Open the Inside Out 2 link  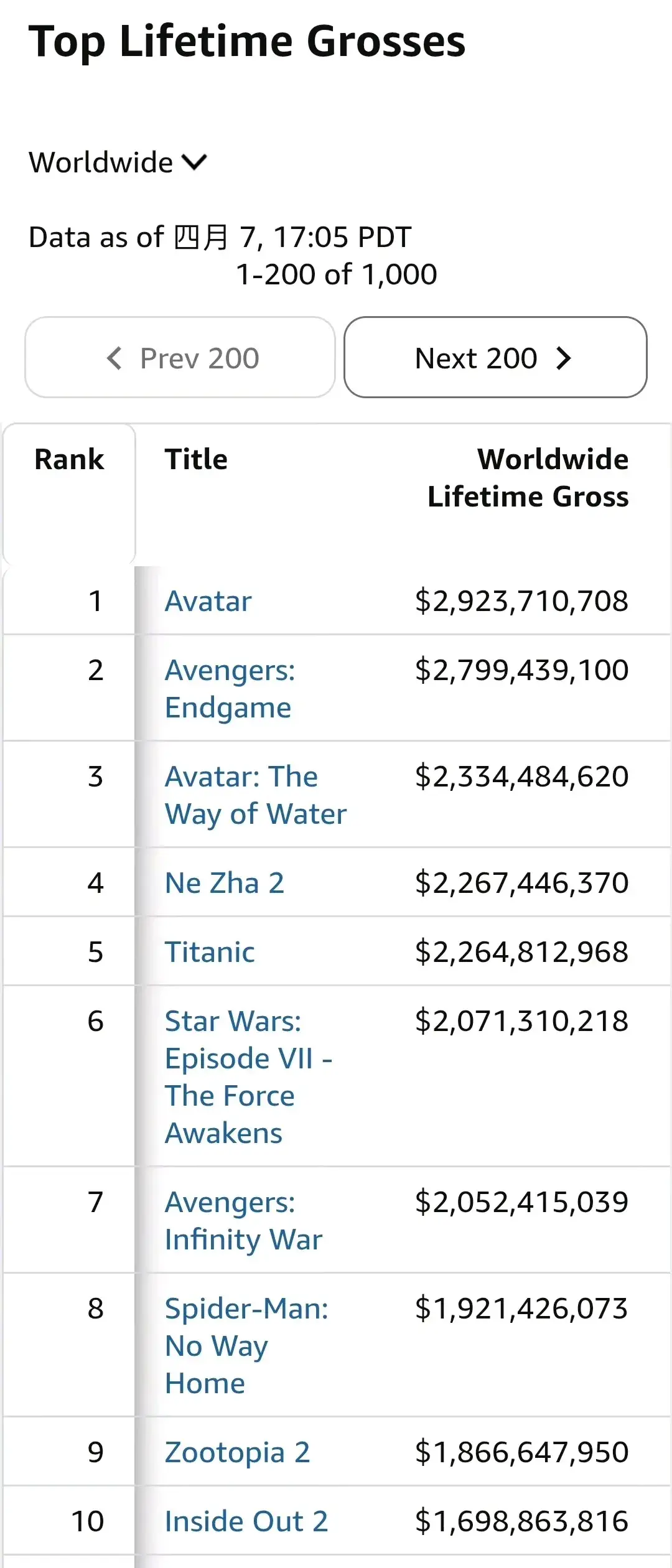tap(246, 1521)
